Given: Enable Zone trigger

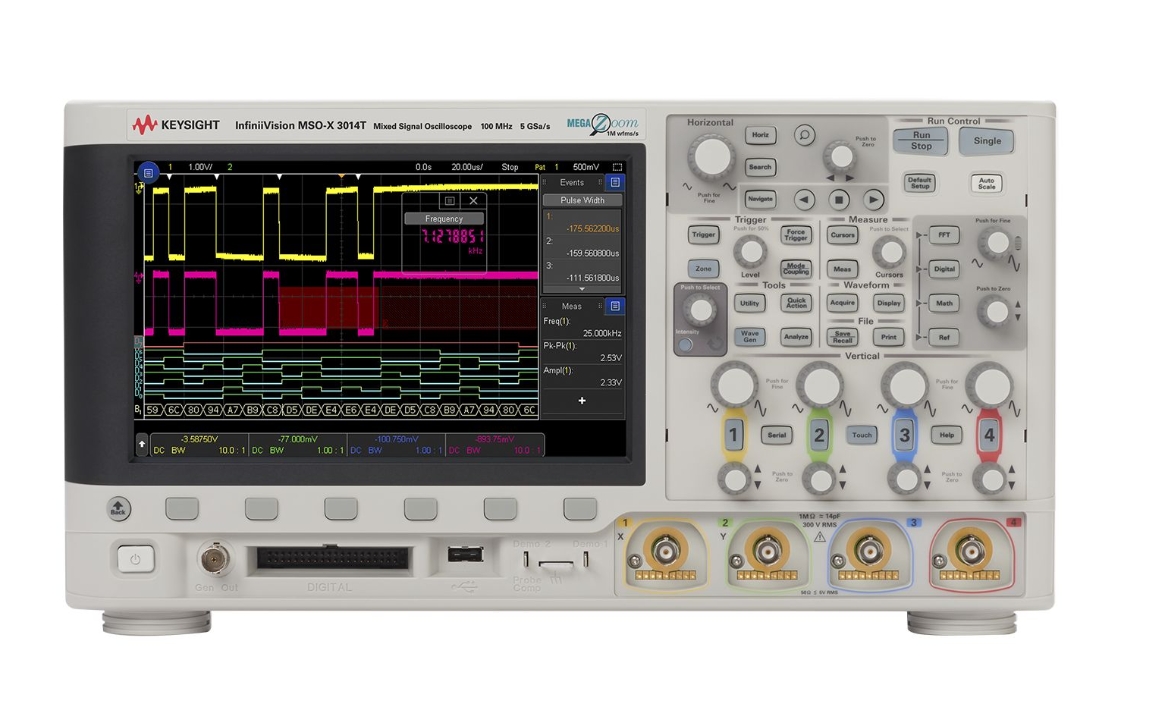Looking at the screenshot, I should pyautogui.click(x=705, y=268).
